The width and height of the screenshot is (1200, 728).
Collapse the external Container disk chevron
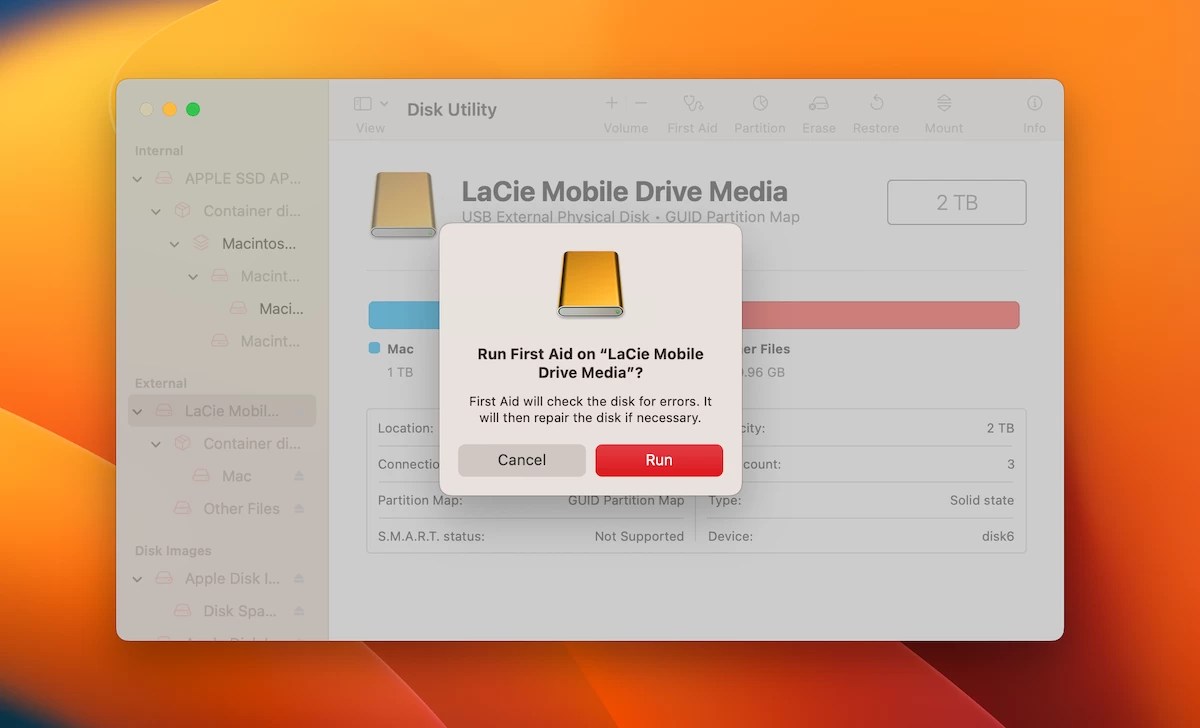155,443
